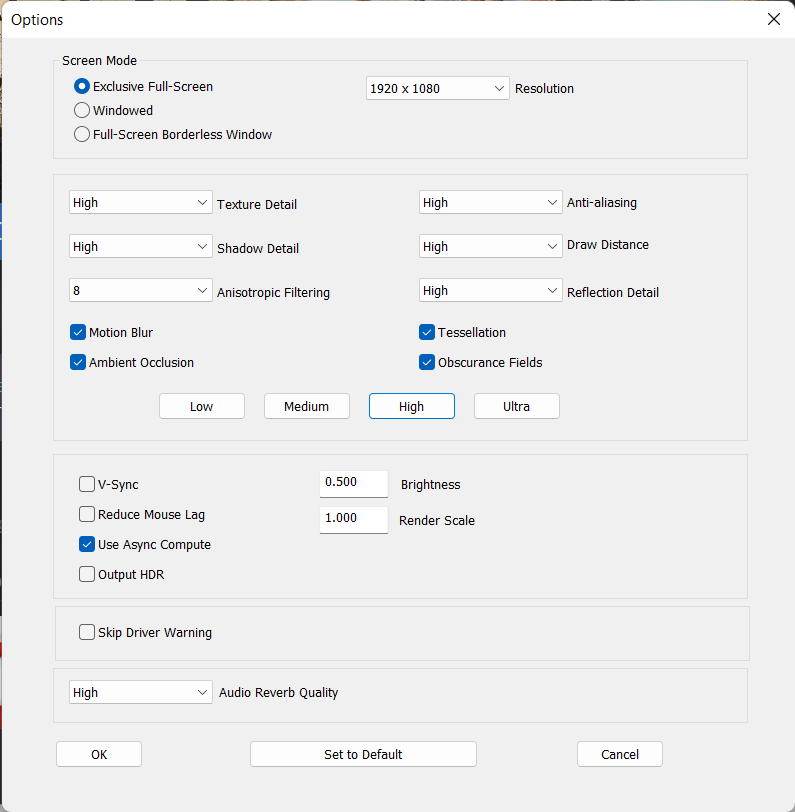The width and height of the screenshot is (795, 812).
Task: Expand the Shadow Detail combo box
Action: [x=140, y=246]
